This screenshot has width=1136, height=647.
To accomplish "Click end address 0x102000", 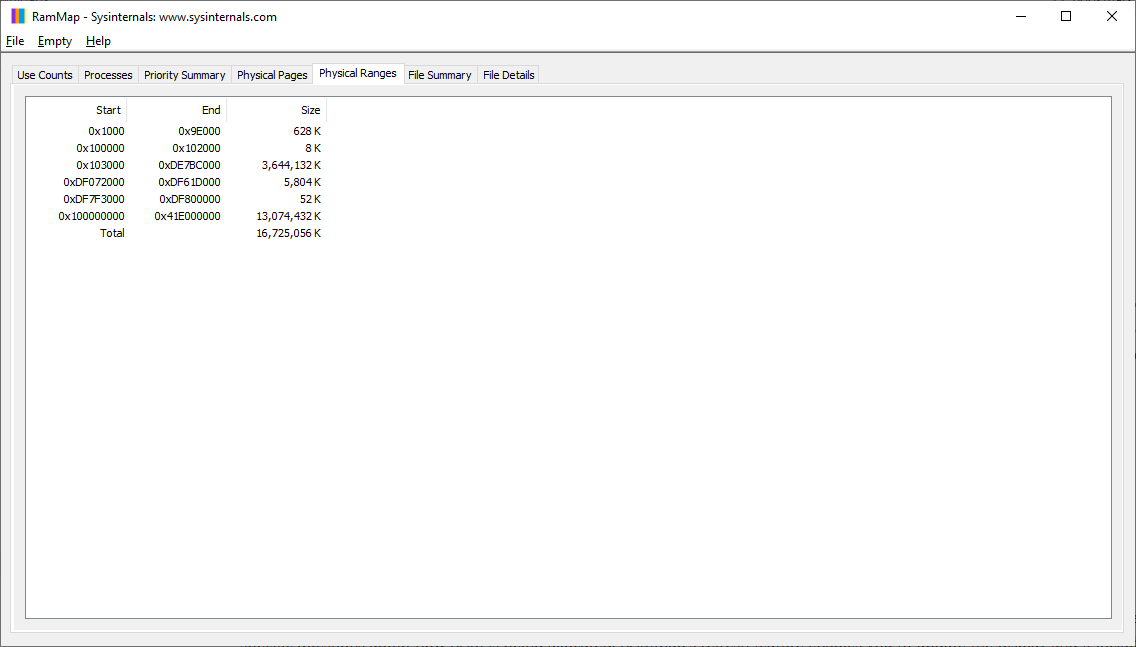I will (196, 148).
